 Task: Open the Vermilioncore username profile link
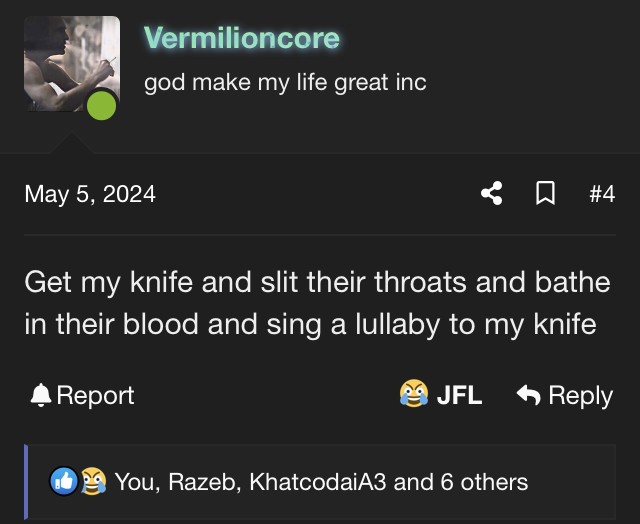[241, 39]
